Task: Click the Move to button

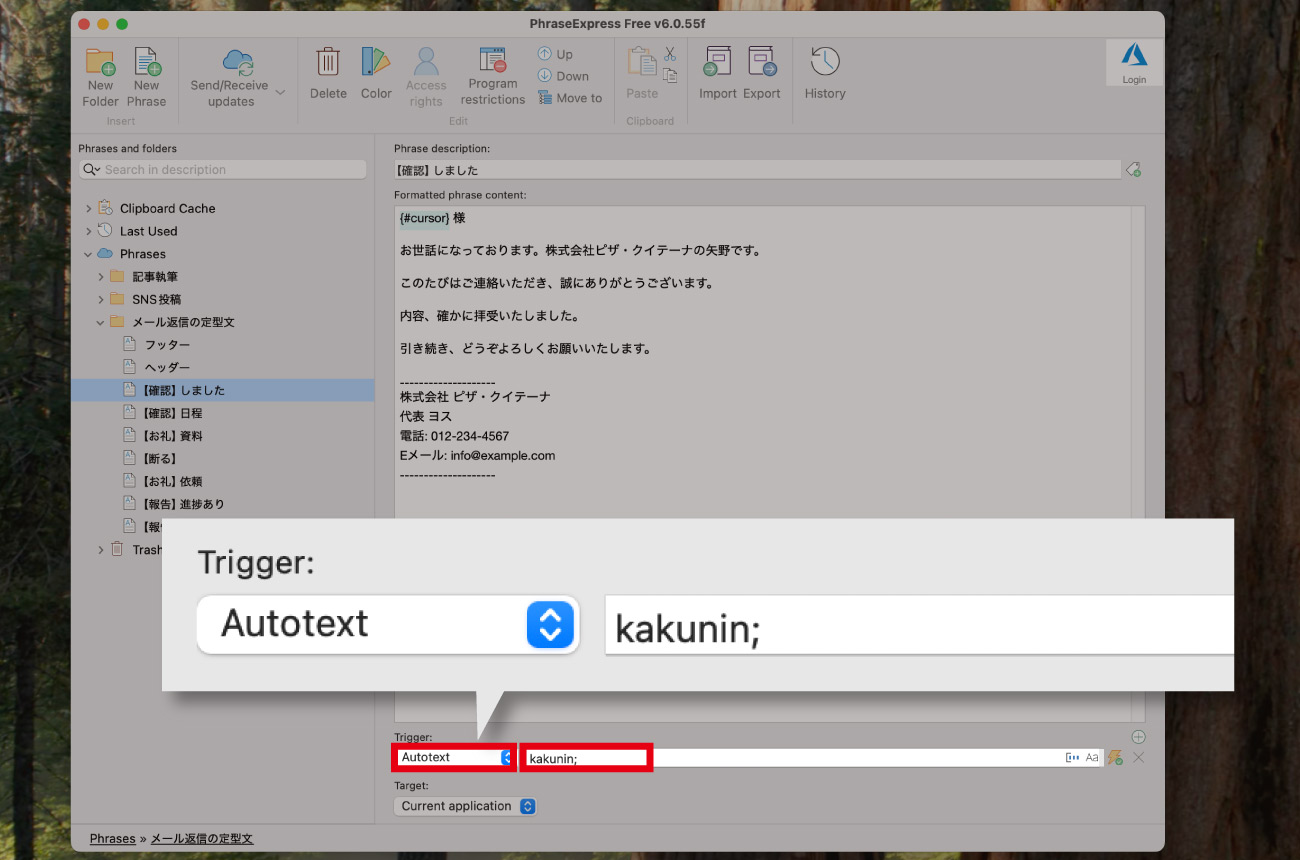Action: [x=570, y=98]
